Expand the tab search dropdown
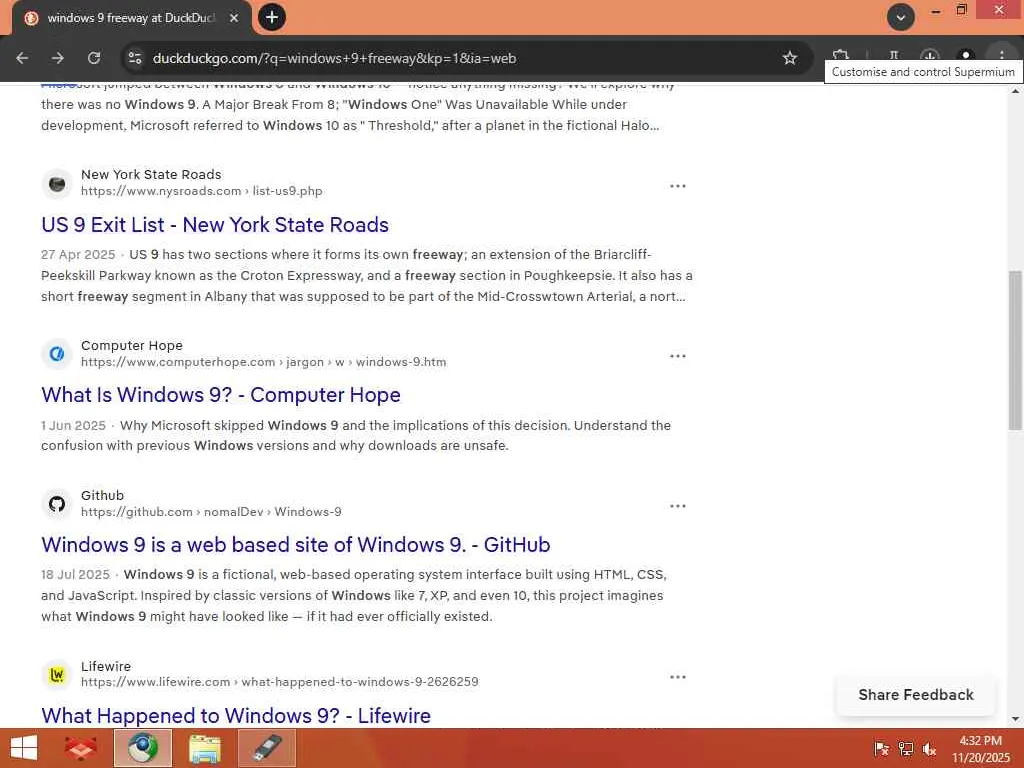The height and width of the screenshot is (768, 1024). coord(901,18)
